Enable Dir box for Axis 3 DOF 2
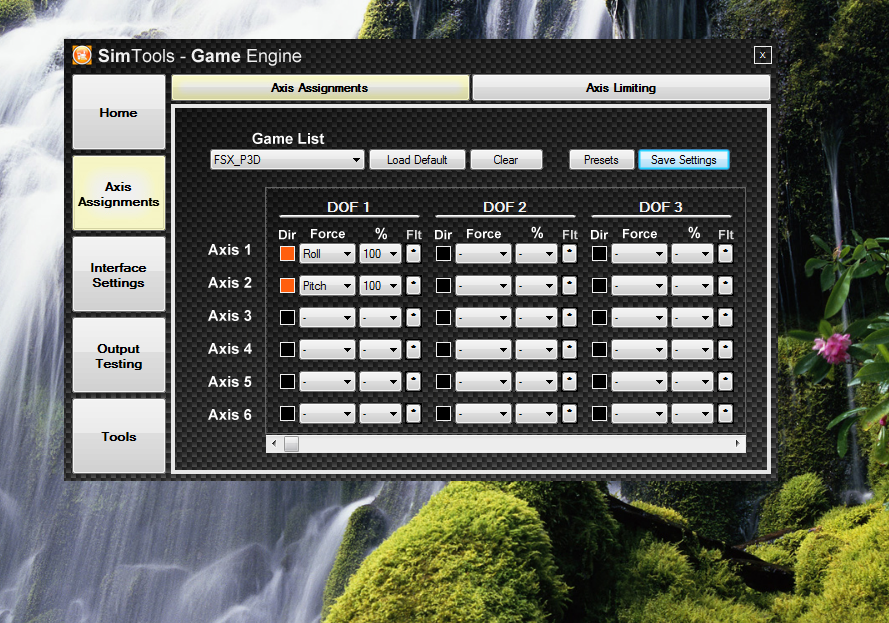 443,317
